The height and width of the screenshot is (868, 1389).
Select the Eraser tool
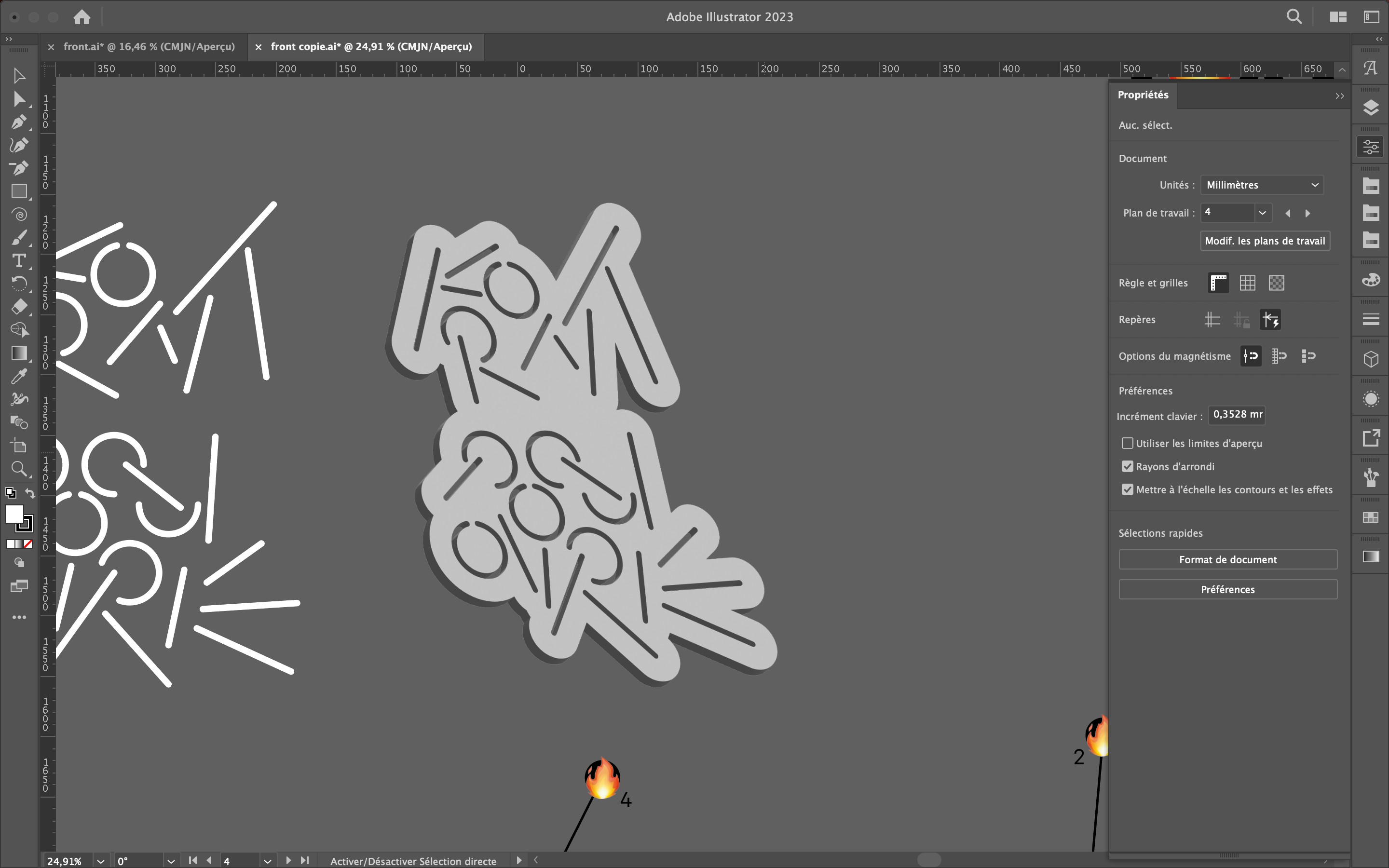[x=18, y=307]
